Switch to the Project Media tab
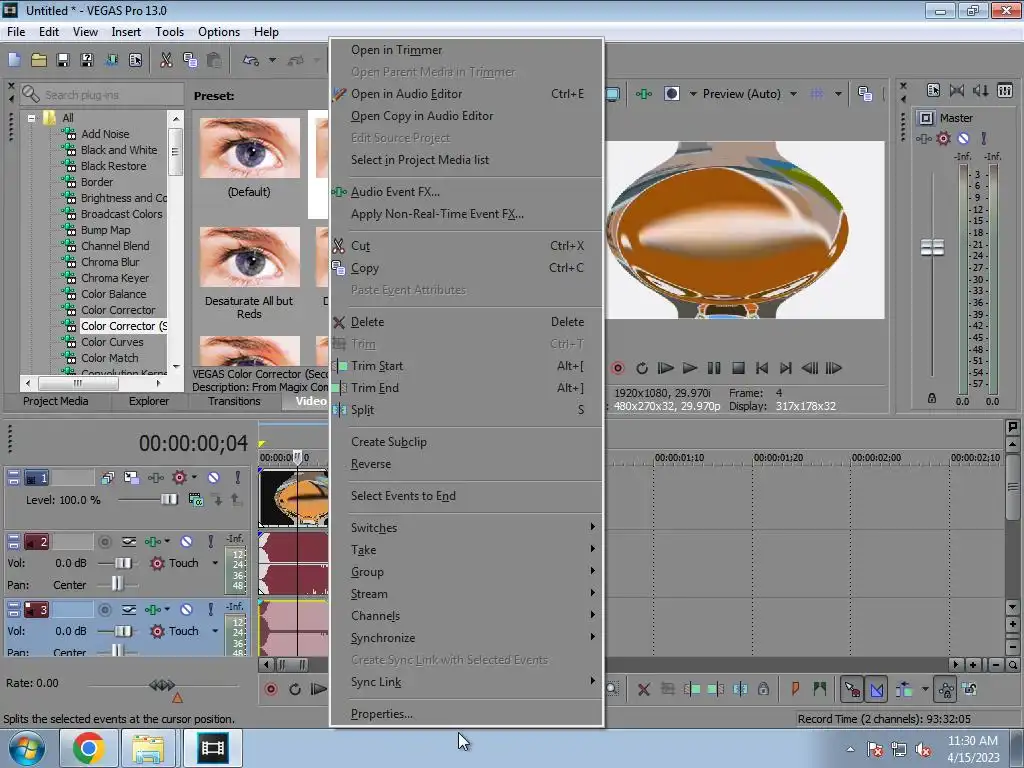Viewport: 1024px width, 768px height. pos(56,401)
